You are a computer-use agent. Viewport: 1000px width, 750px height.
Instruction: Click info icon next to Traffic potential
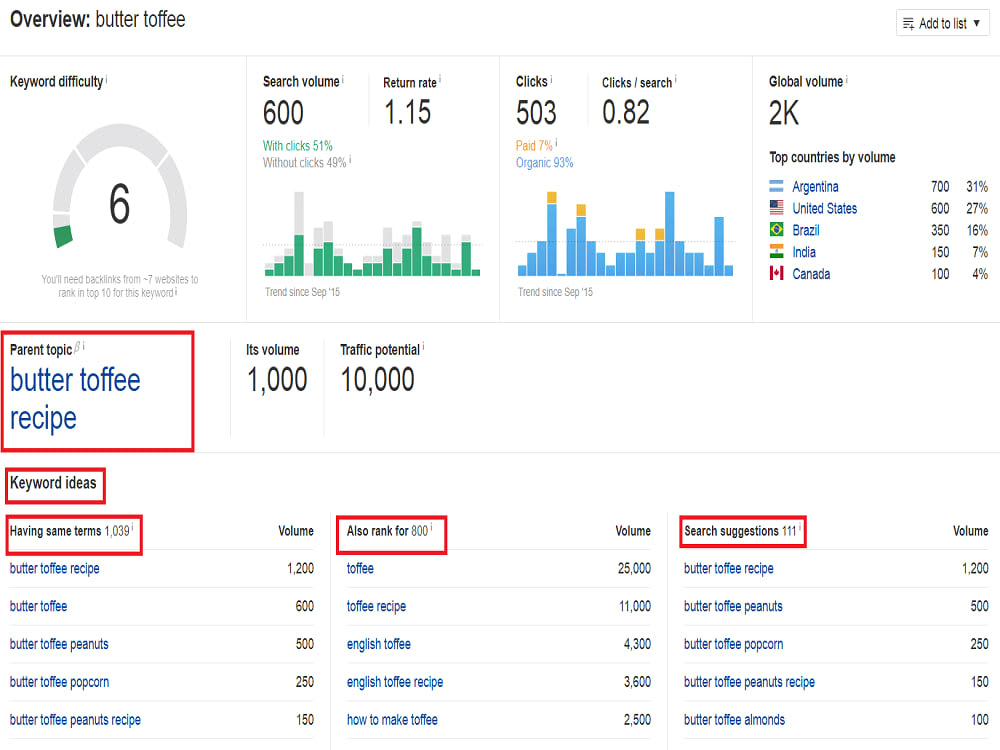tap(423, 347)
